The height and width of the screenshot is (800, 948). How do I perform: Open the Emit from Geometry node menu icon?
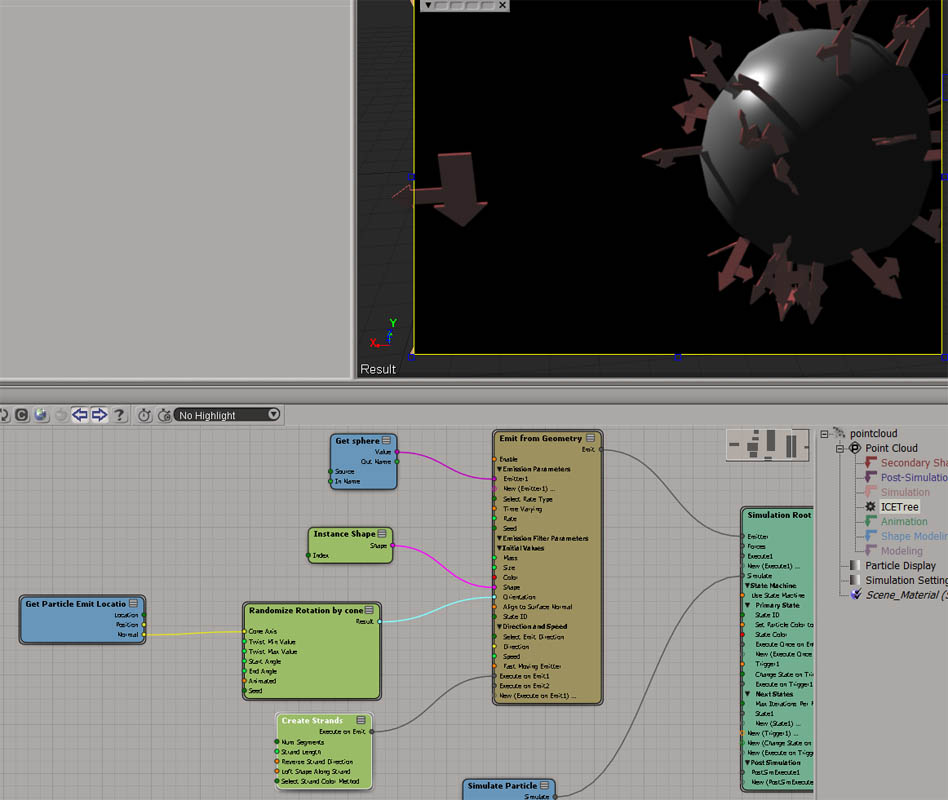pyautogui.click(x=591, y=438)
